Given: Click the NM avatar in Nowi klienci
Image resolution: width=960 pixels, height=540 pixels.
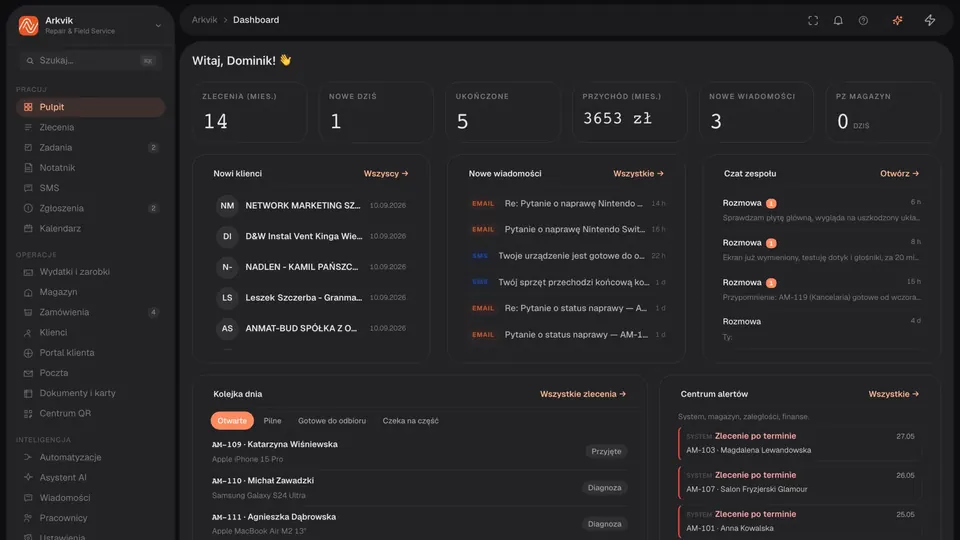Looking at the screenshot, I should 227,206.
